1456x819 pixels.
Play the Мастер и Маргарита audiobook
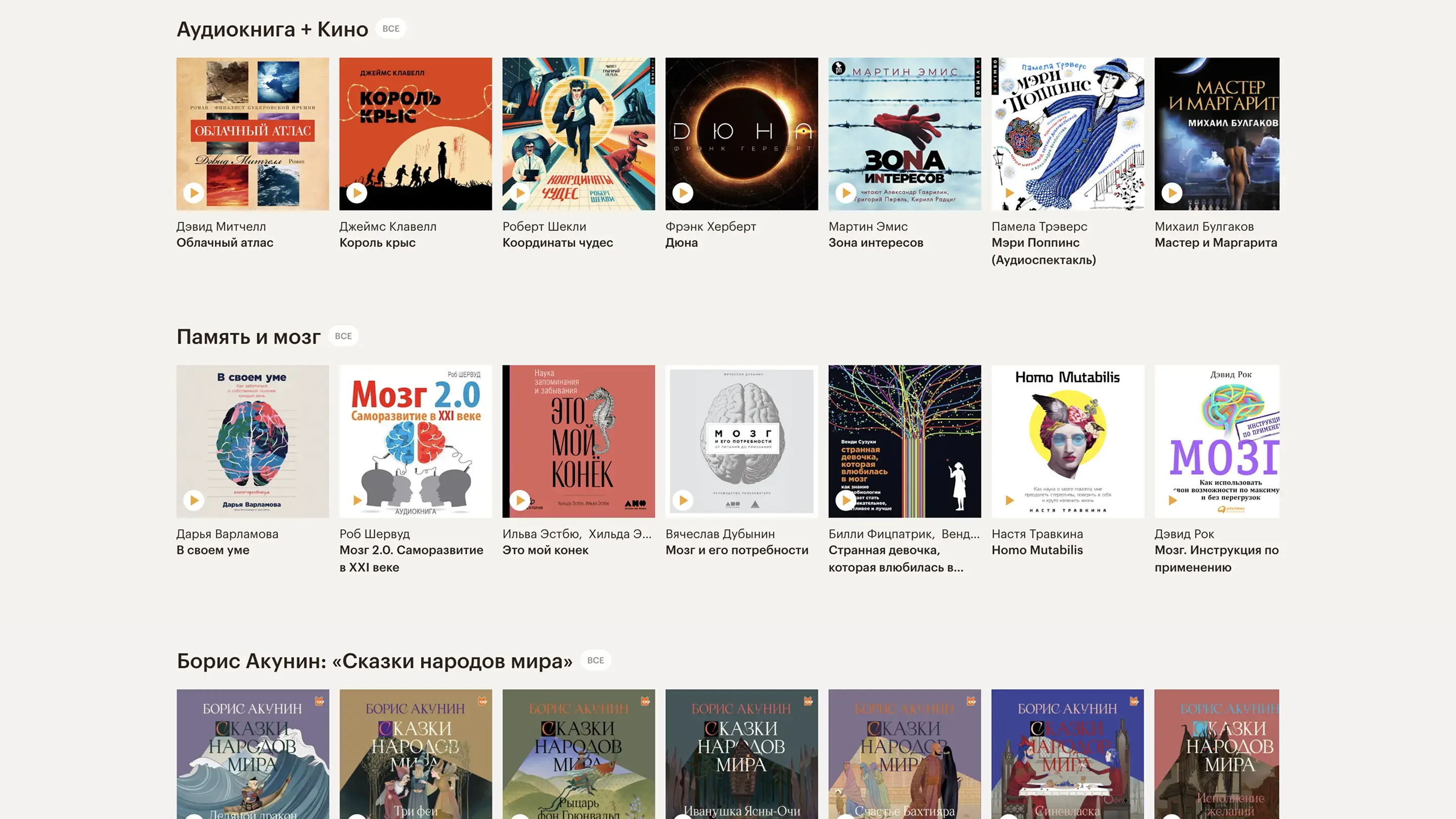click(x=1172, y=193)
